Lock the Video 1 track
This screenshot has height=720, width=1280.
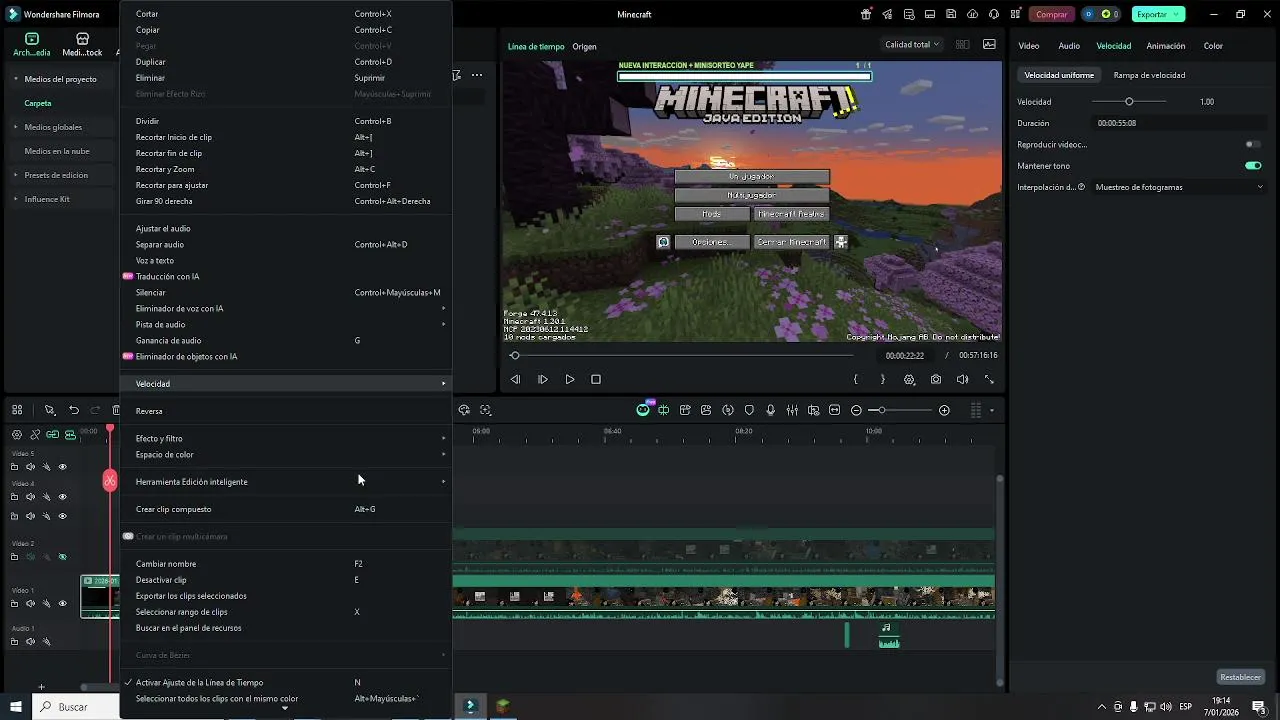point(14,604)
